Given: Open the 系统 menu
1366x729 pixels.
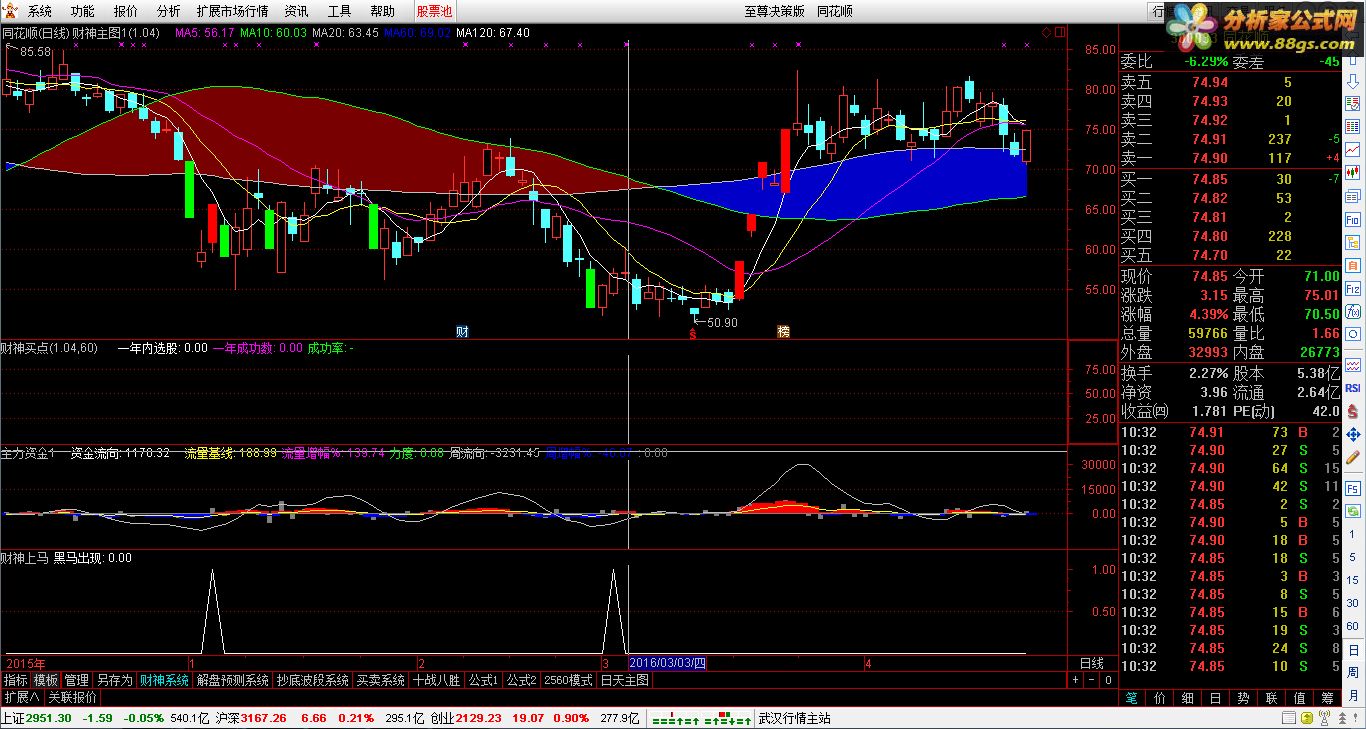Looking at the screenshot, I should 40,11.
